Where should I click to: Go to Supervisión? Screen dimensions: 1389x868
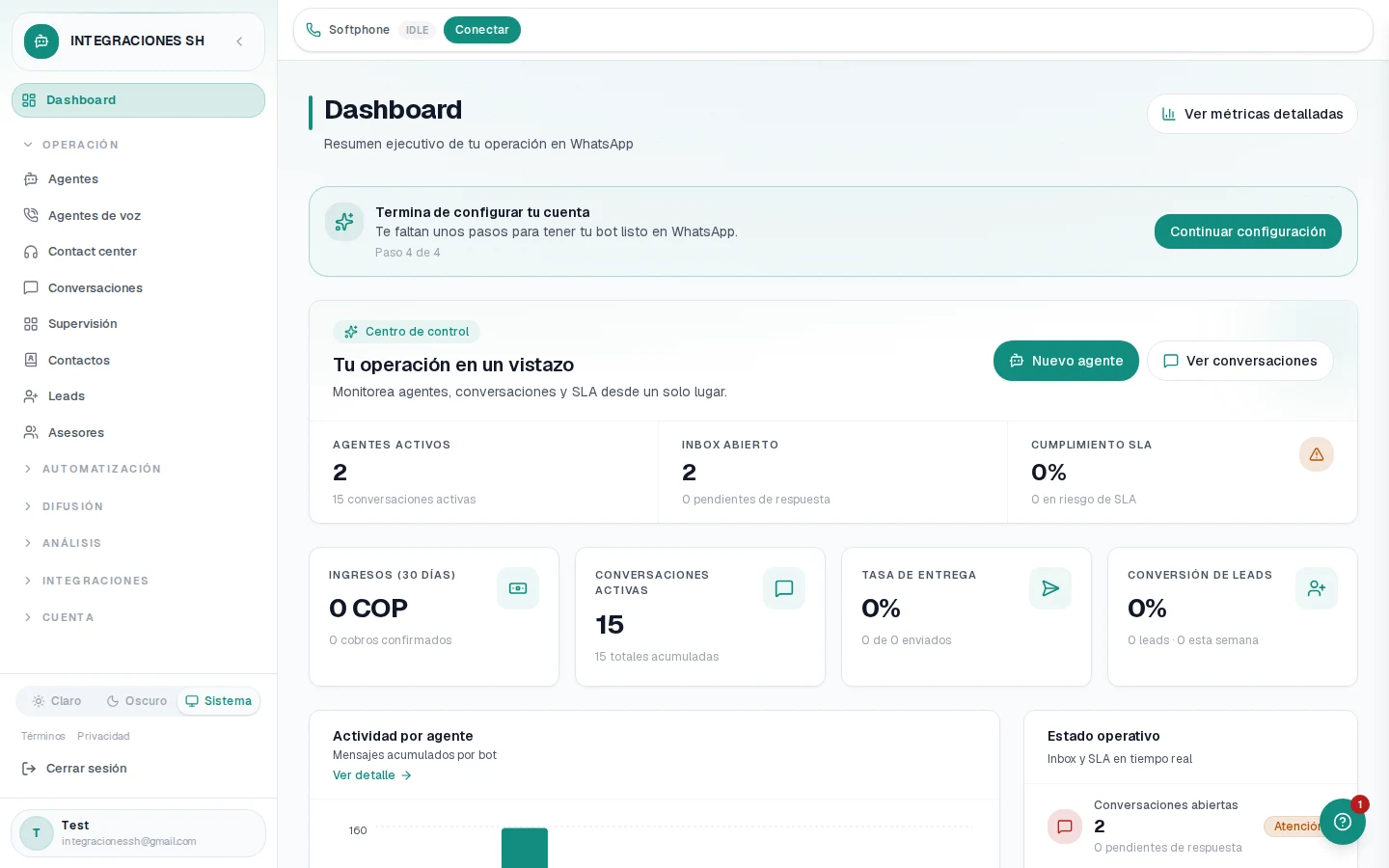point(138,324)
